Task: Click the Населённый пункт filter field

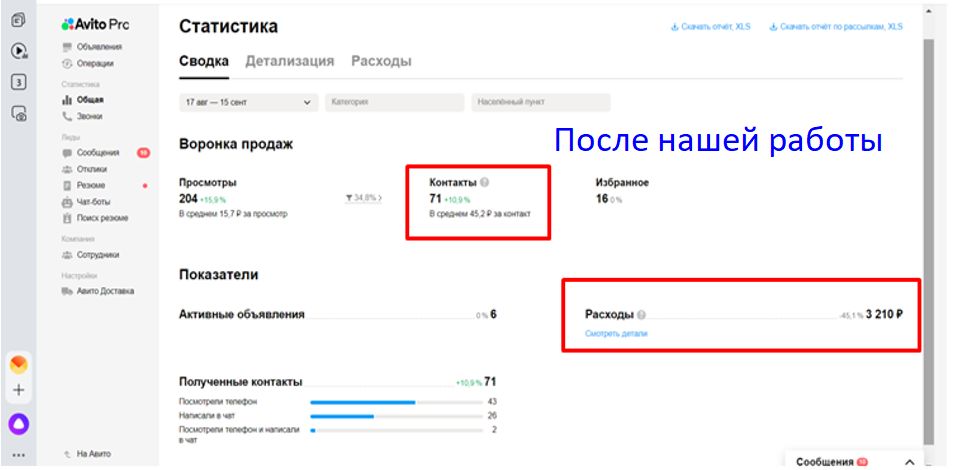Action: (x=541, y=103)
